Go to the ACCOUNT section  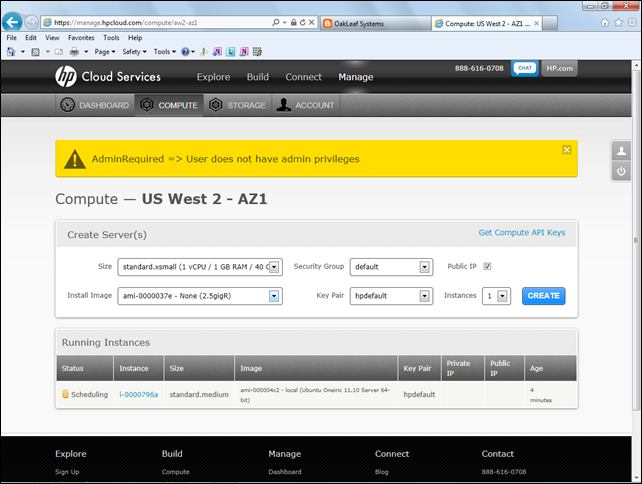click(305, 105)
